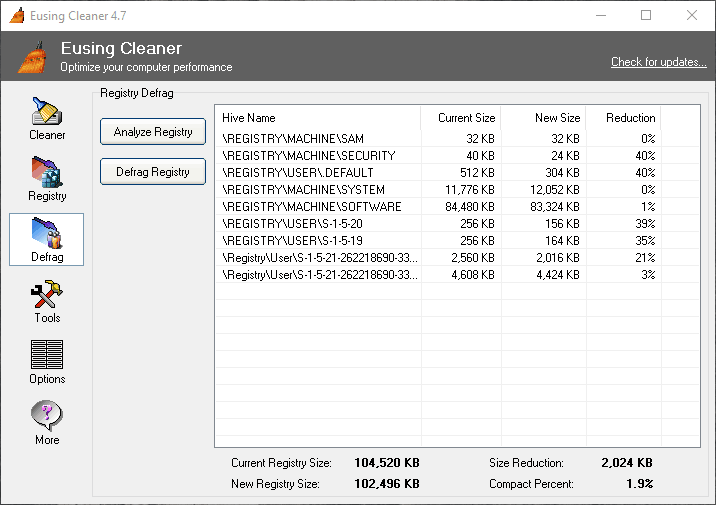Click the 39% reduction value

645,224
